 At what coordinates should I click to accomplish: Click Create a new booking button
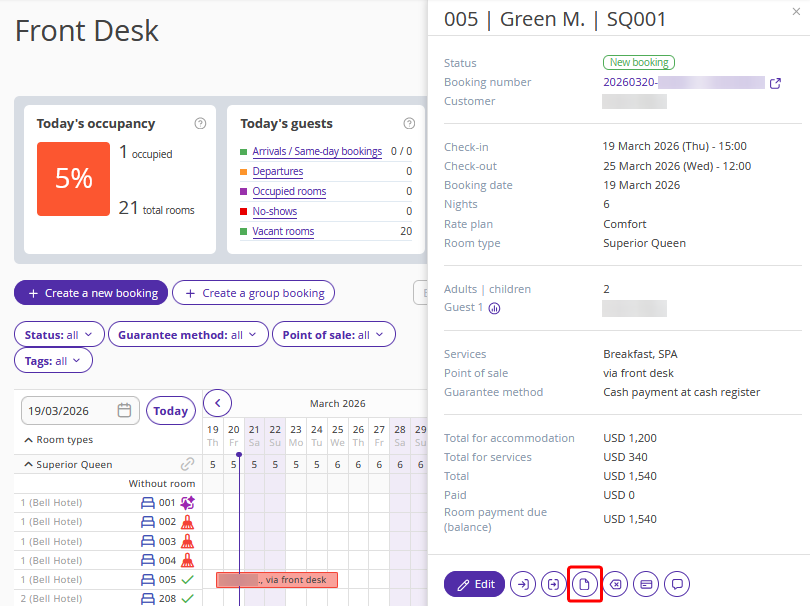91,293
